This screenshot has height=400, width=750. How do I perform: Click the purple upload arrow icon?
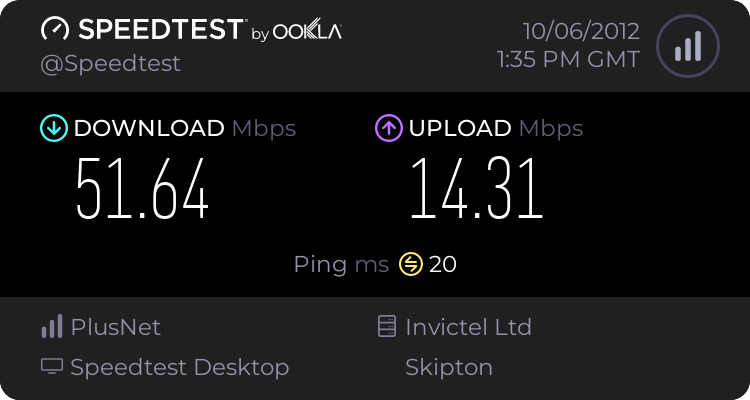pyautogui.click(x=389, y=128)
